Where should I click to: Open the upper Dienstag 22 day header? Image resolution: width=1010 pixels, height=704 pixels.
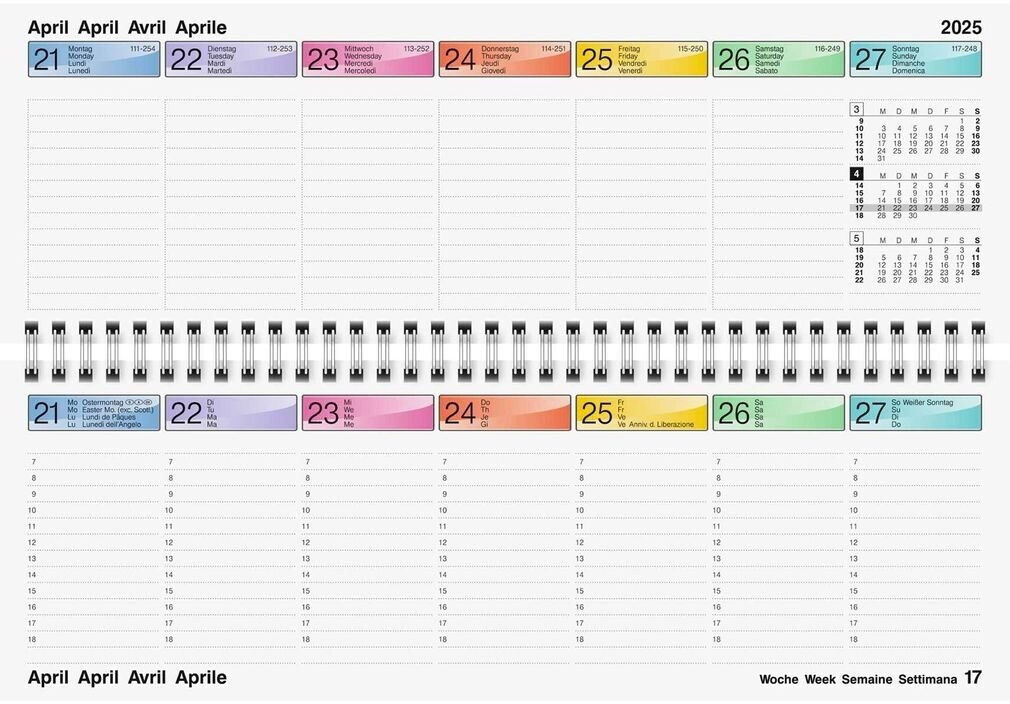pyautogui.click(x=231, y=60)
